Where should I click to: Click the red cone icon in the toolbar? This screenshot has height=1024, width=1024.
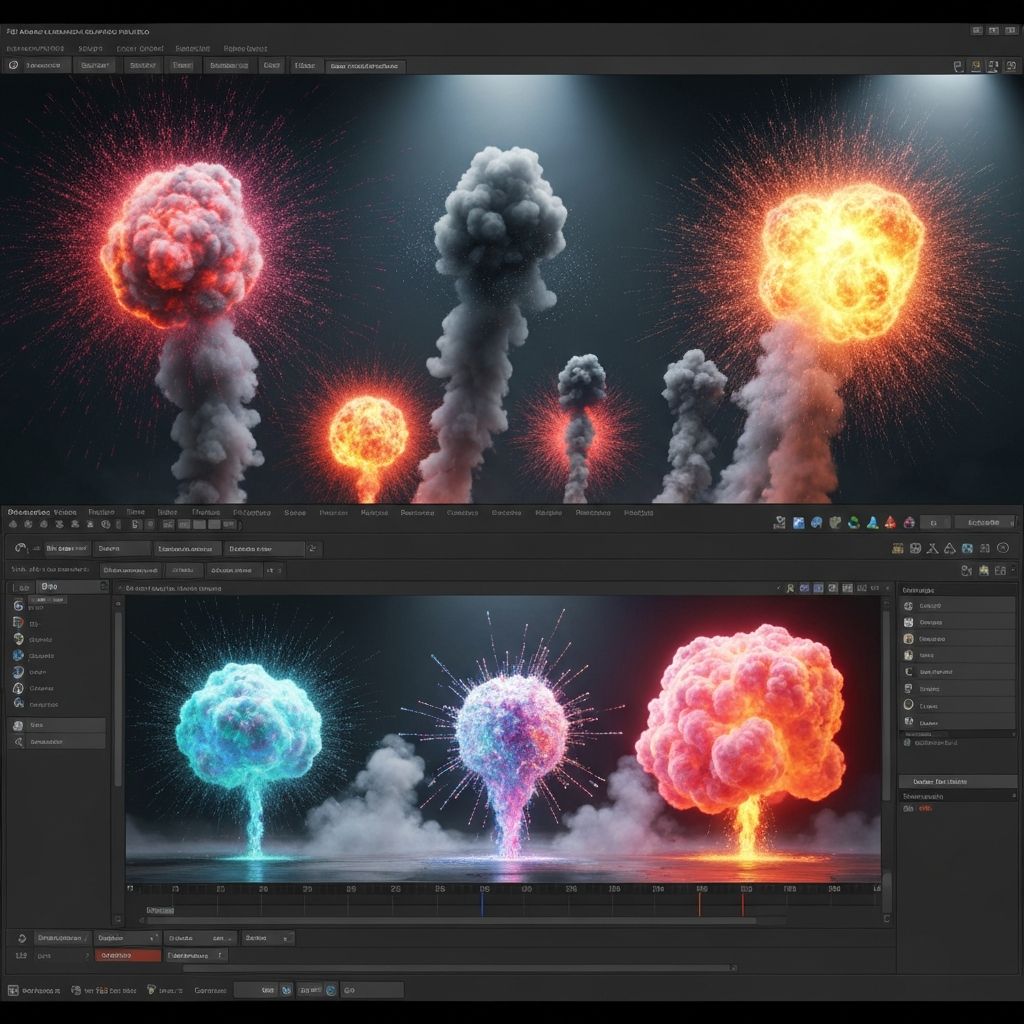point(890,522)
